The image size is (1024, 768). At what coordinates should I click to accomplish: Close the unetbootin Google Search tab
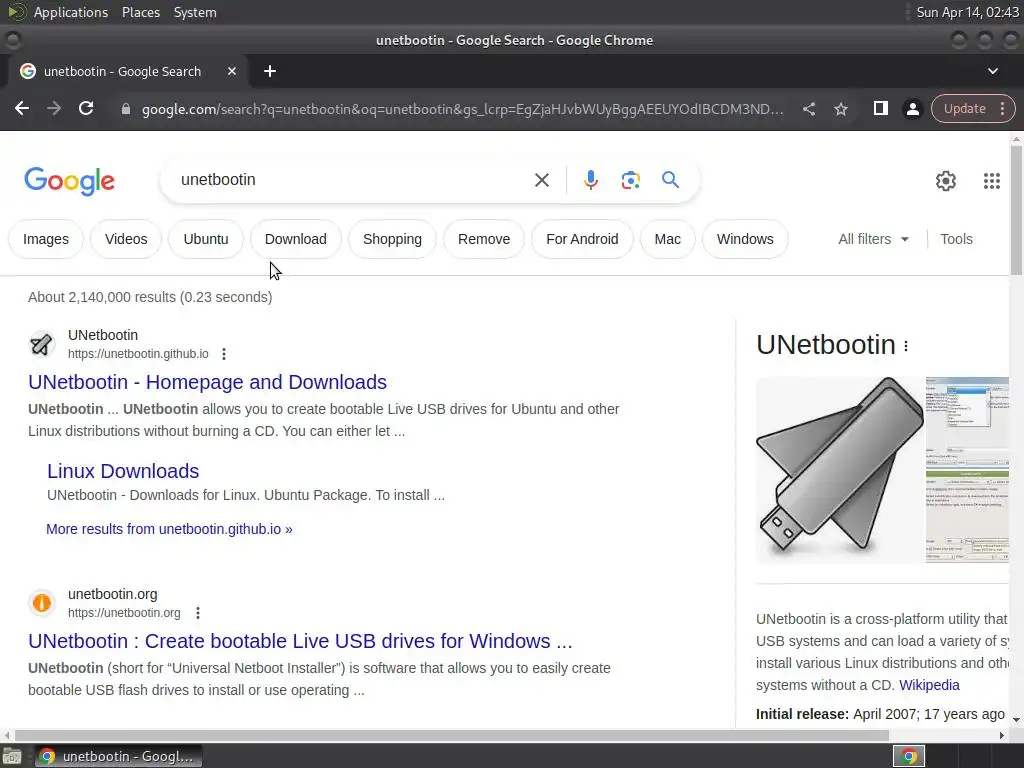pos(232,71)
